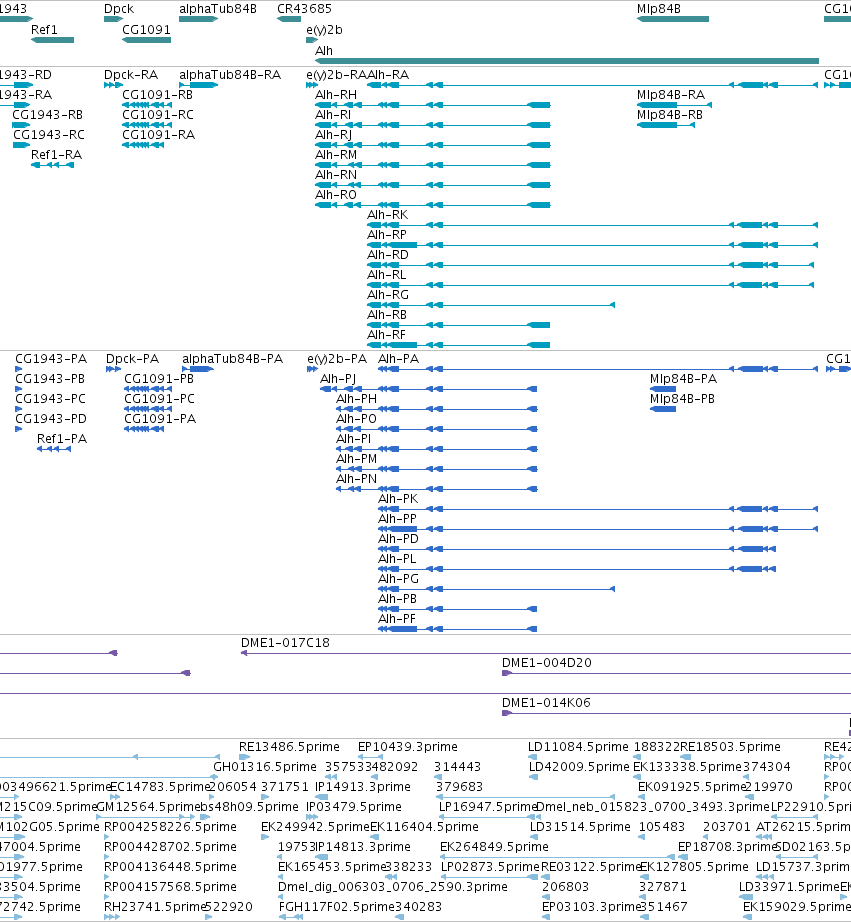Click the Mlp84B-PB protein feature
Screen dimensions: 851x922
click(x=663, y=409)
